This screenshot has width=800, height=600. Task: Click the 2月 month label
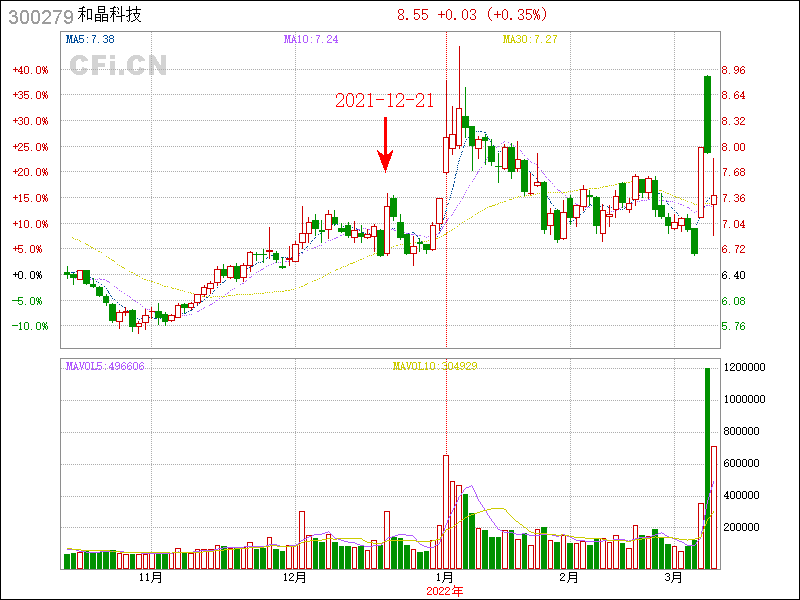point(569,578)
